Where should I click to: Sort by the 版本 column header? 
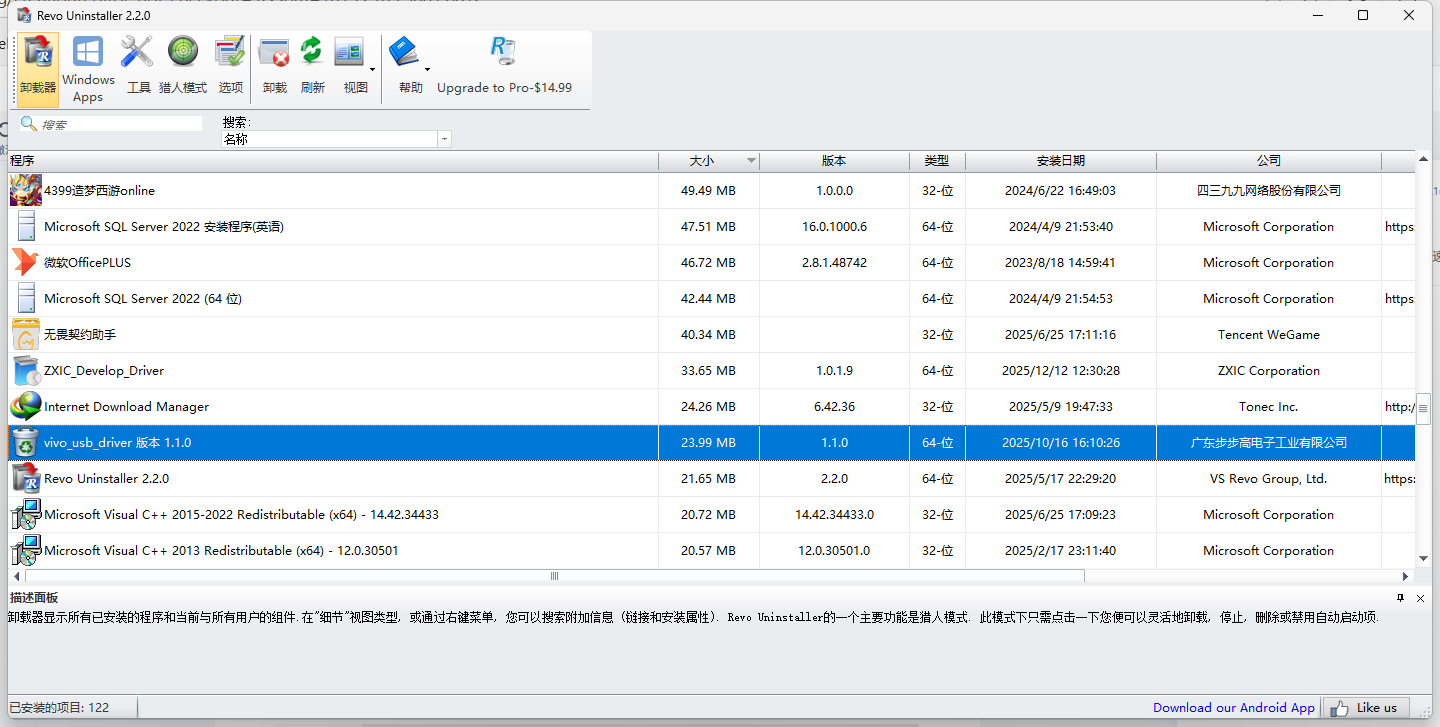click(x=834, y=160)
